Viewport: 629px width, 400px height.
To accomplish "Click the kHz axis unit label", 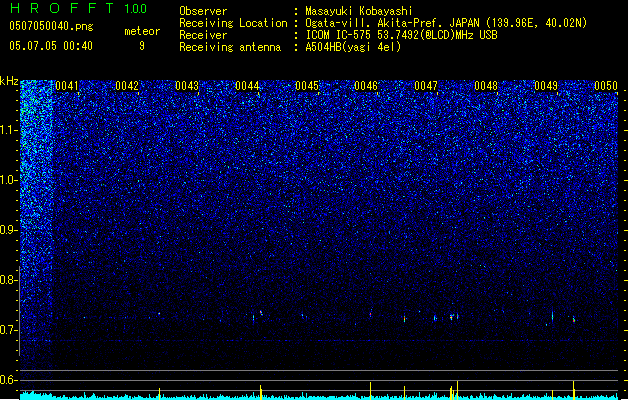I will tap(9, 81).
